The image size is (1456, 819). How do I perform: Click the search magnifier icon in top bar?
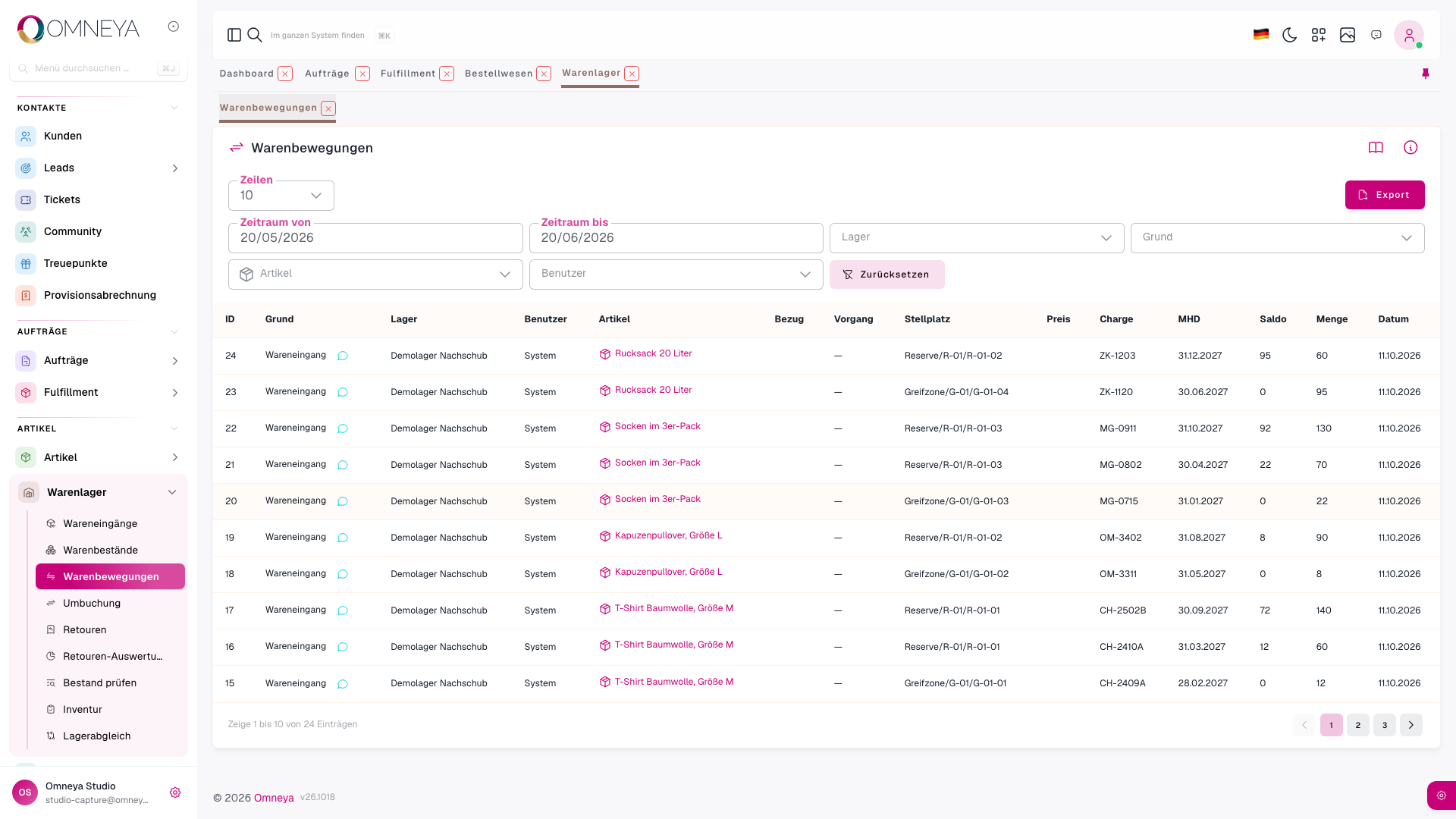pyautogui.click(x=255, y=35)
